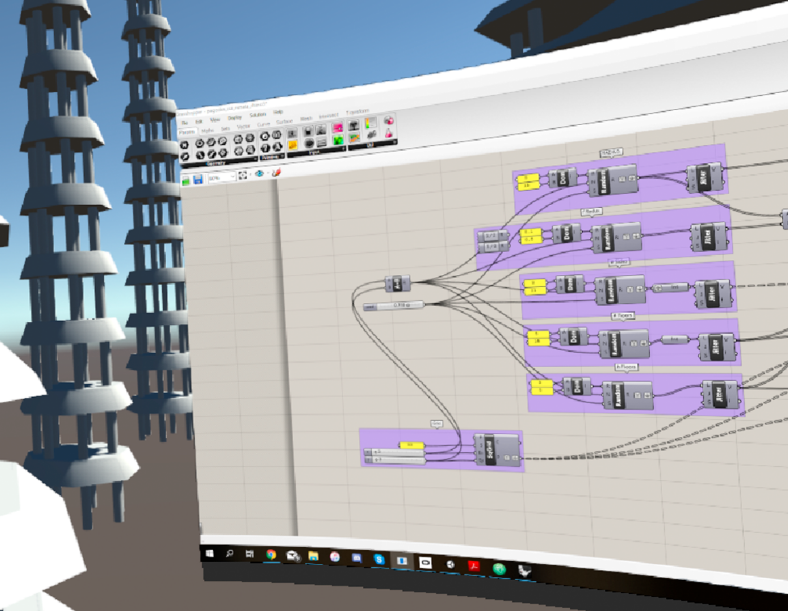Click the SqGrid component
The height and width of the screenshot is (611, 788).
click(497, 450)
